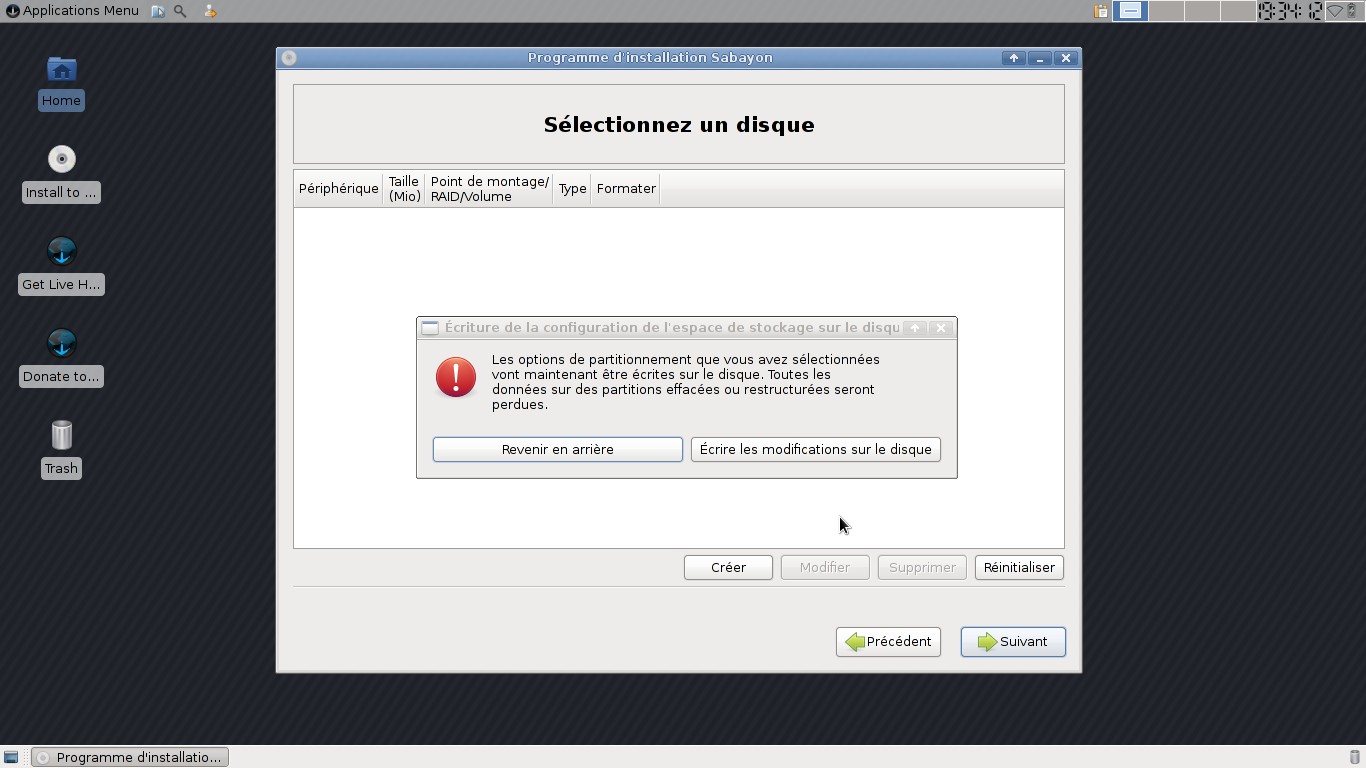
Task: Click Programme d'installation taskbar entry
Action: click(130, 757)
